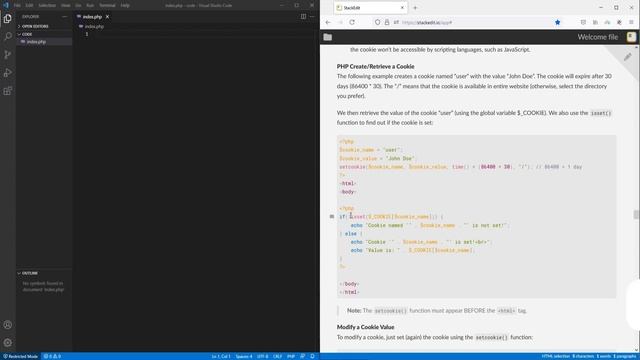640x360 pixels.
Task: Open the Explorer view in VS Code
Action: [x=7, y=19]
